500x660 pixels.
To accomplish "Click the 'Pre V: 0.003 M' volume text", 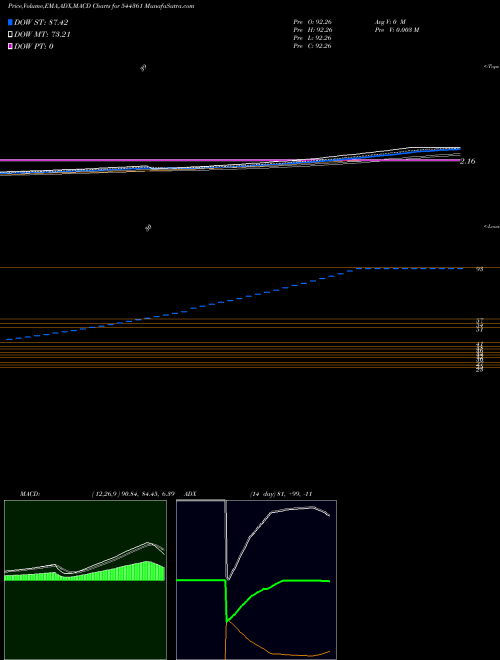I will [396, 29].
